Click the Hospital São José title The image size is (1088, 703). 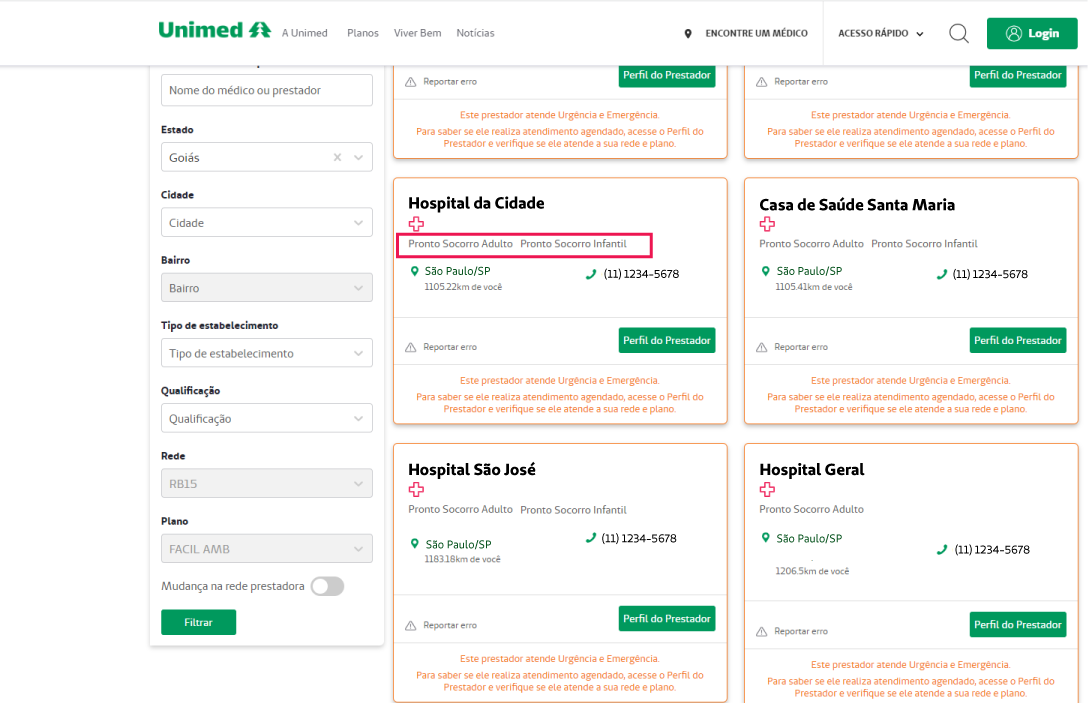(472, 470)
